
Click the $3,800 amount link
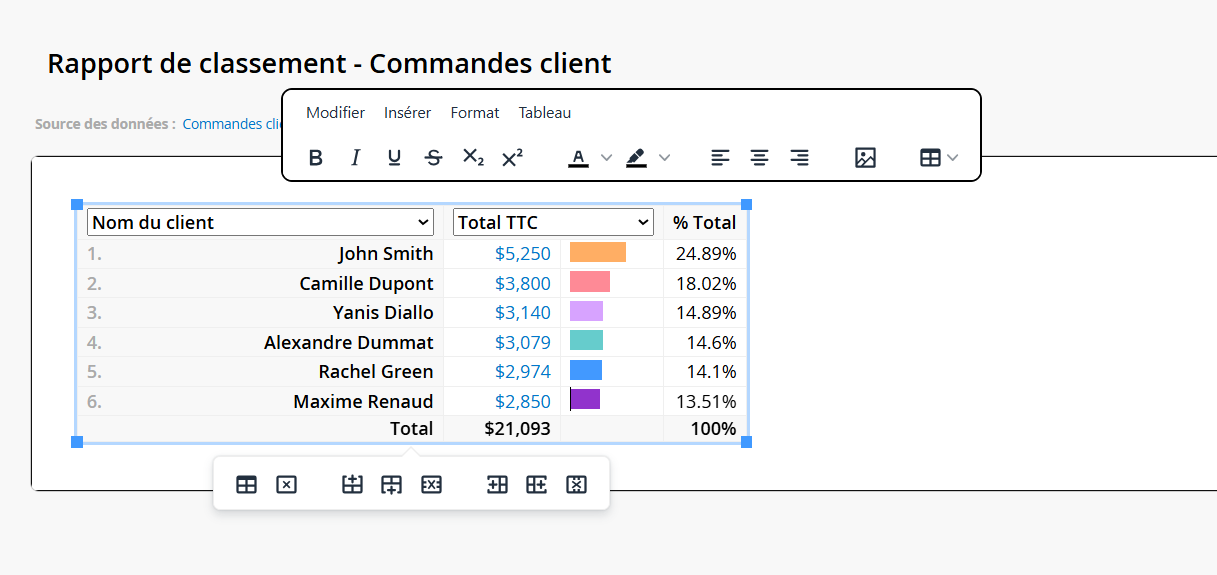tap(523, 283)
